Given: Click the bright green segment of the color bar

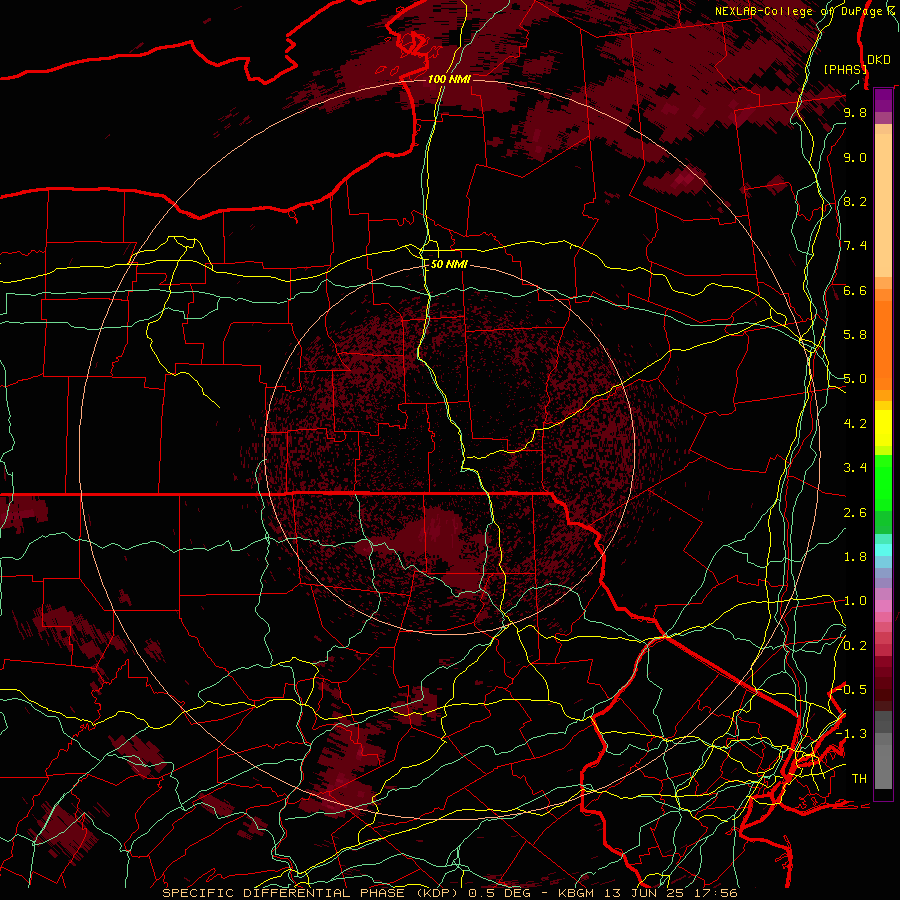Looking at the screenshot, I should point(883,483).
